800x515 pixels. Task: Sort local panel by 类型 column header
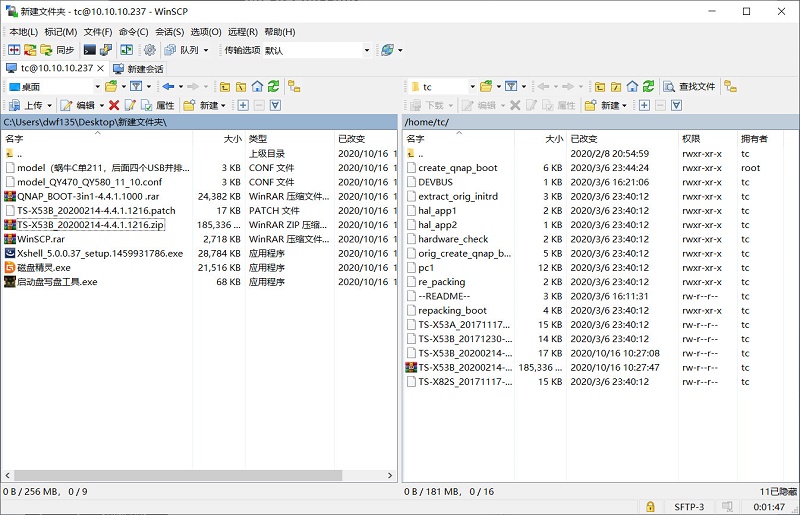289,139
